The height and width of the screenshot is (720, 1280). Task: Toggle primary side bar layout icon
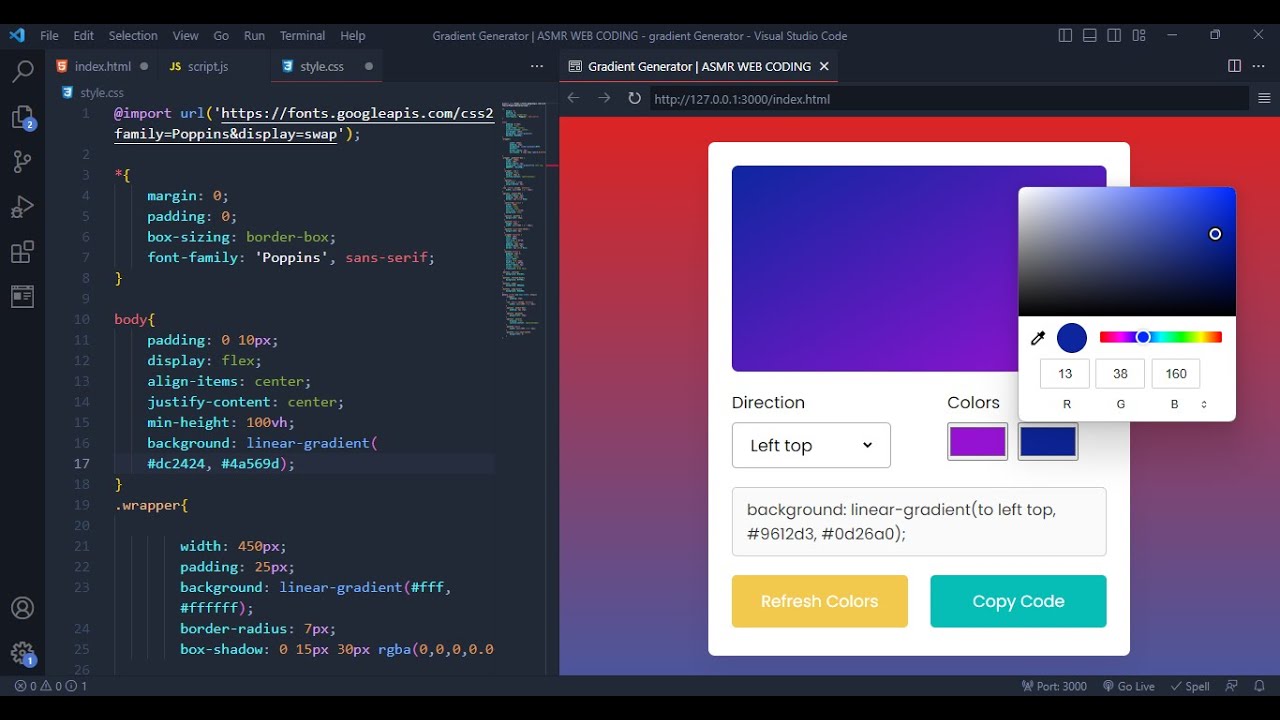pyautogui.click(x=1065, y=35)
